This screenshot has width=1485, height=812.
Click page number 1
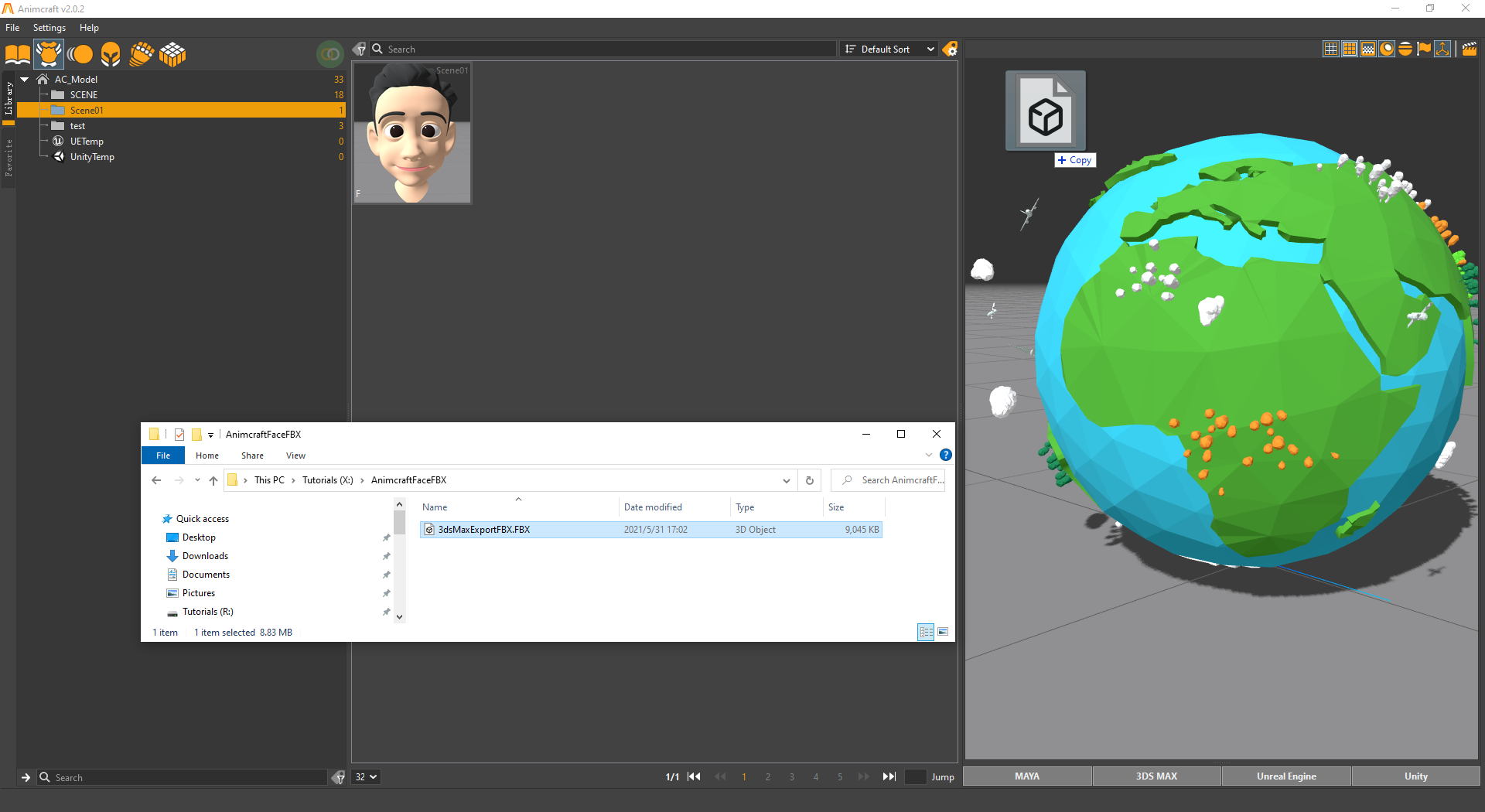[x=744, y=777]
